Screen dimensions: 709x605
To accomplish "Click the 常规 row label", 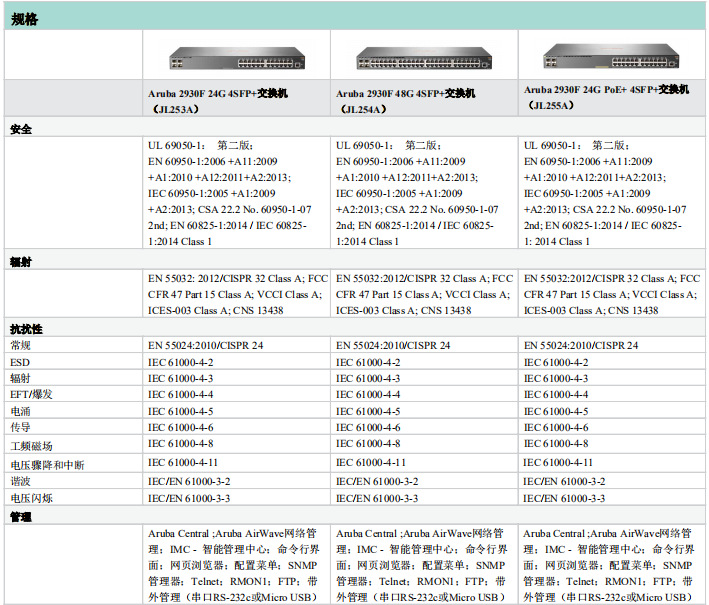I will (20, 345).
